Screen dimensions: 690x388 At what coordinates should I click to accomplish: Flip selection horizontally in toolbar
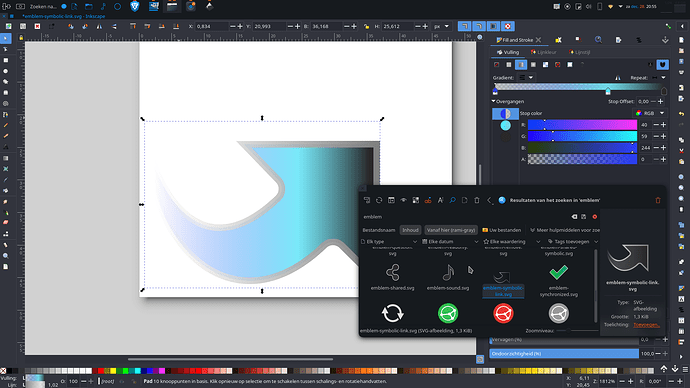pyautogui.click(x=99, y=26)
